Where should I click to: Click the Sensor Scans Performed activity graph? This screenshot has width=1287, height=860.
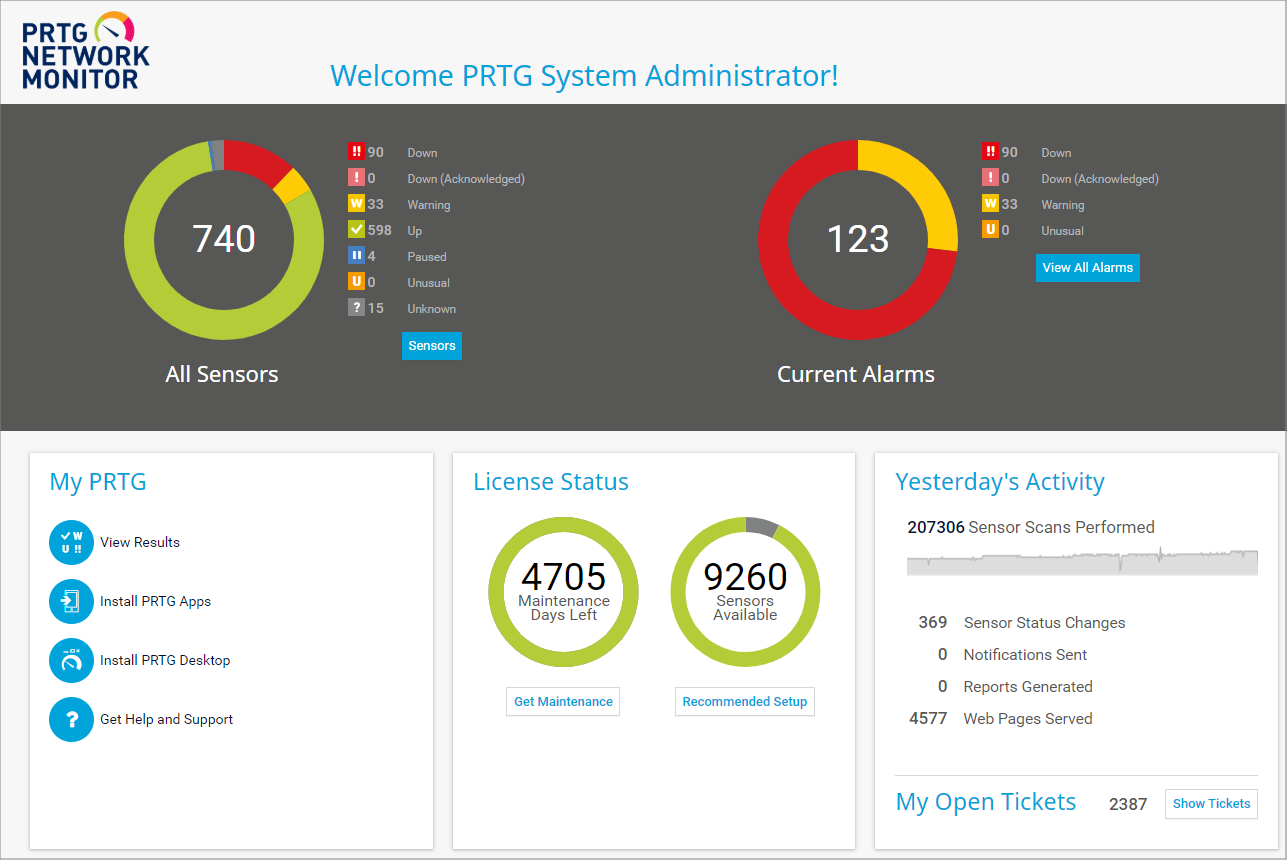click(x=1082, y=561)
